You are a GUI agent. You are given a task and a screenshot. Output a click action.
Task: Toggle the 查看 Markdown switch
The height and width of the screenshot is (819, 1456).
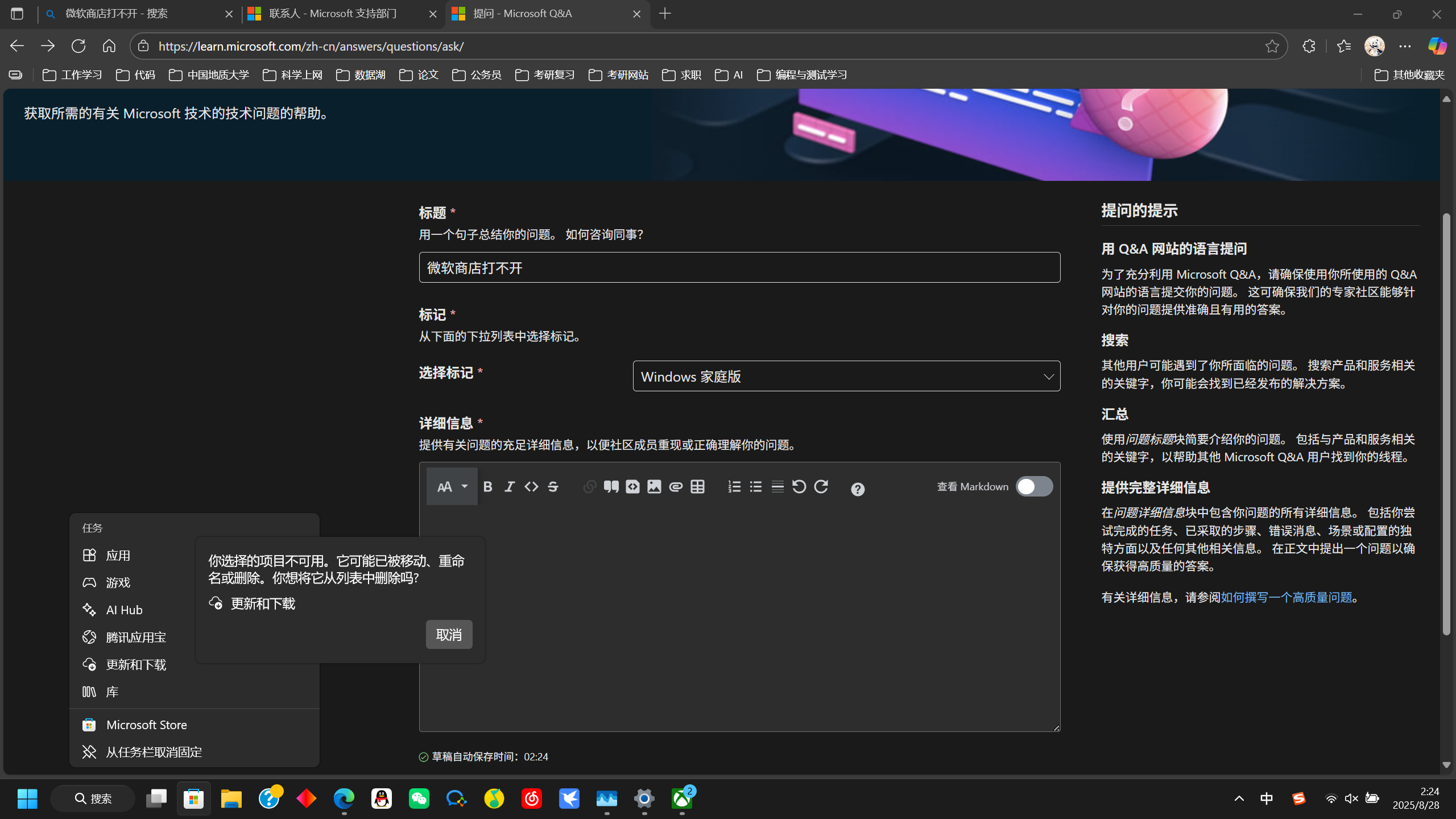pyautogui.click(x=1034, y=487)
